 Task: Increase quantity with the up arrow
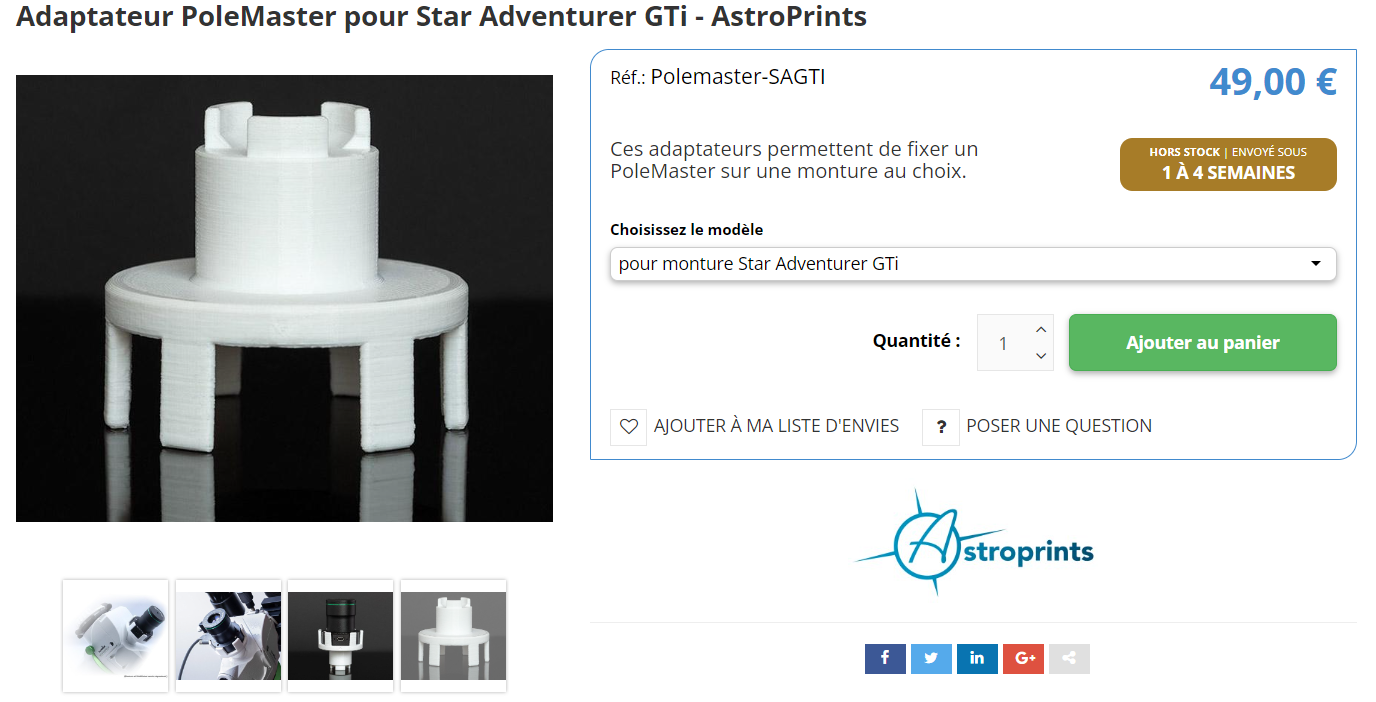1041,329
